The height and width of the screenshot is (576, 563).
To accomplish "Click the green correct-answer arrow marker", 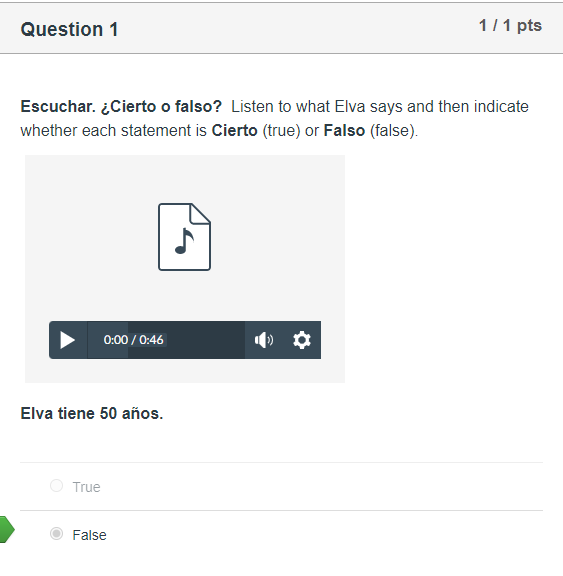I will tap(7, 529).
